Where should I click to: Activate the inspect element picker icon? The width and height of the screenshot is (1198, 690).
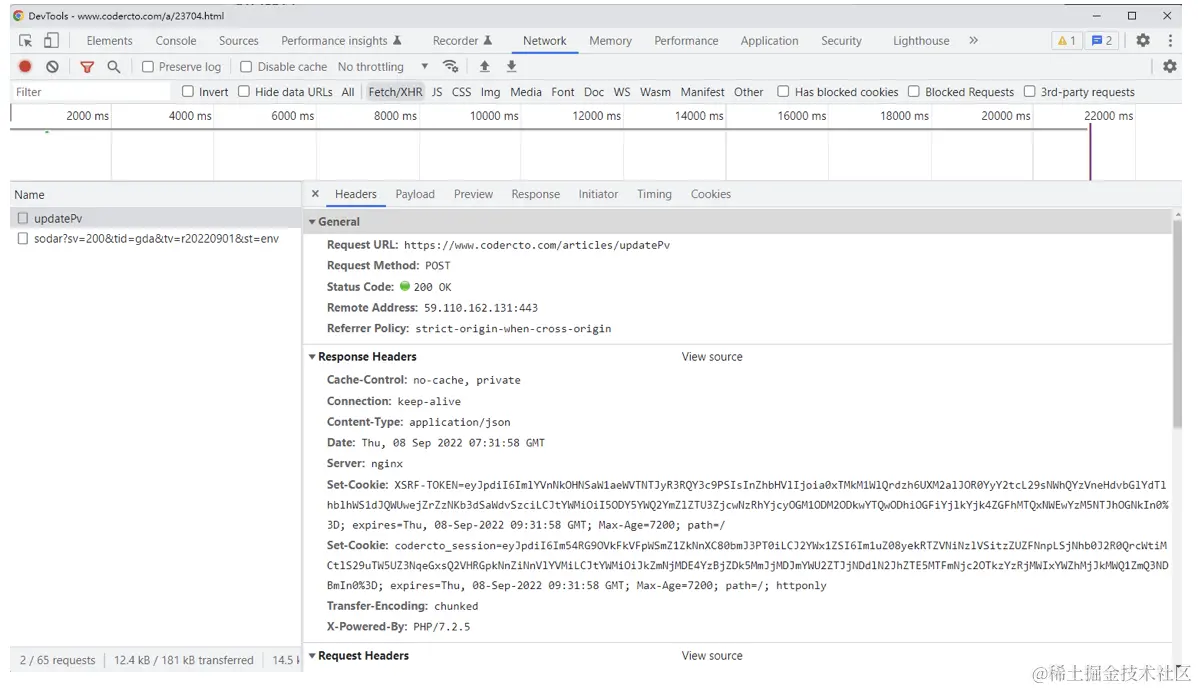tap(25, 40)
